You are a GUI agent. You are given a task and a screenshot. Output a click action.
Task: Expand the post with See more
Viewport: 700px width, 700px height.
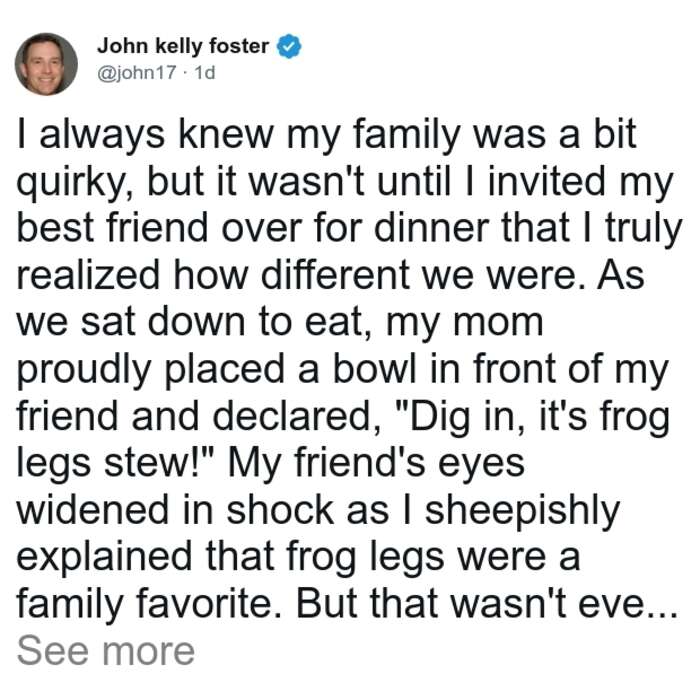(106, 652)
